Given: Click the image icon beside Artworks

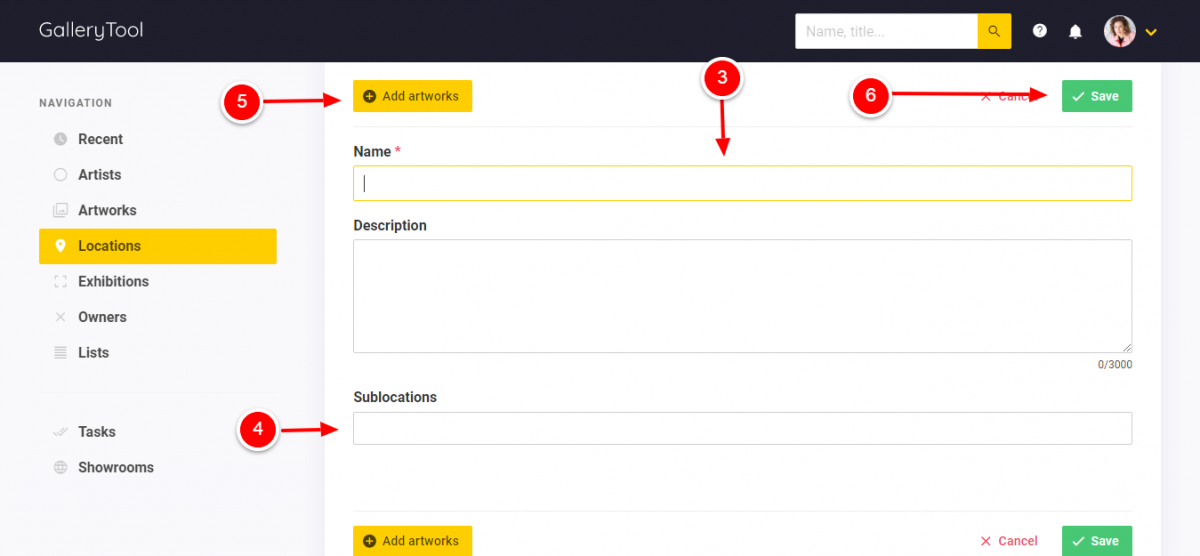Looking at the screenshot, I should [x=60, y=210].
